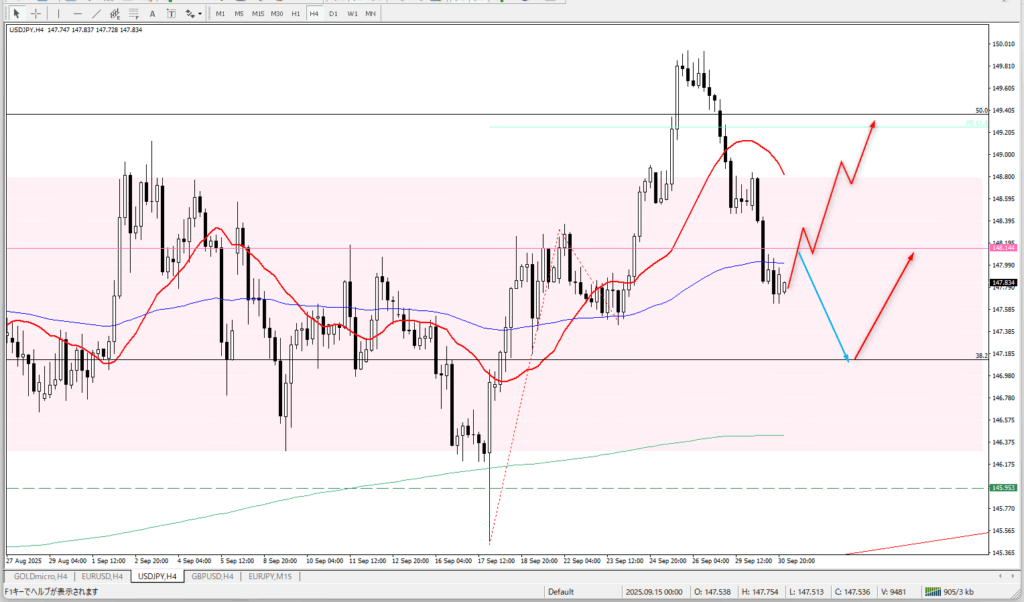Open the GBPUSD,H4 chart tab
Viewport: 1024px width, 602px height.
pos(212,577)
